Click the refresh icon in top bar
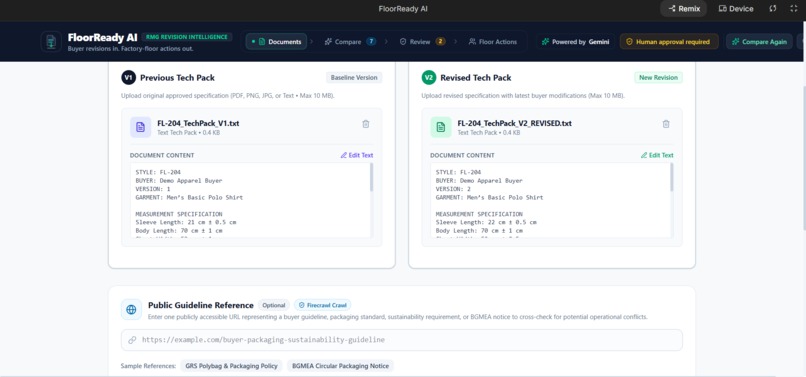 [x=773, y=9]
